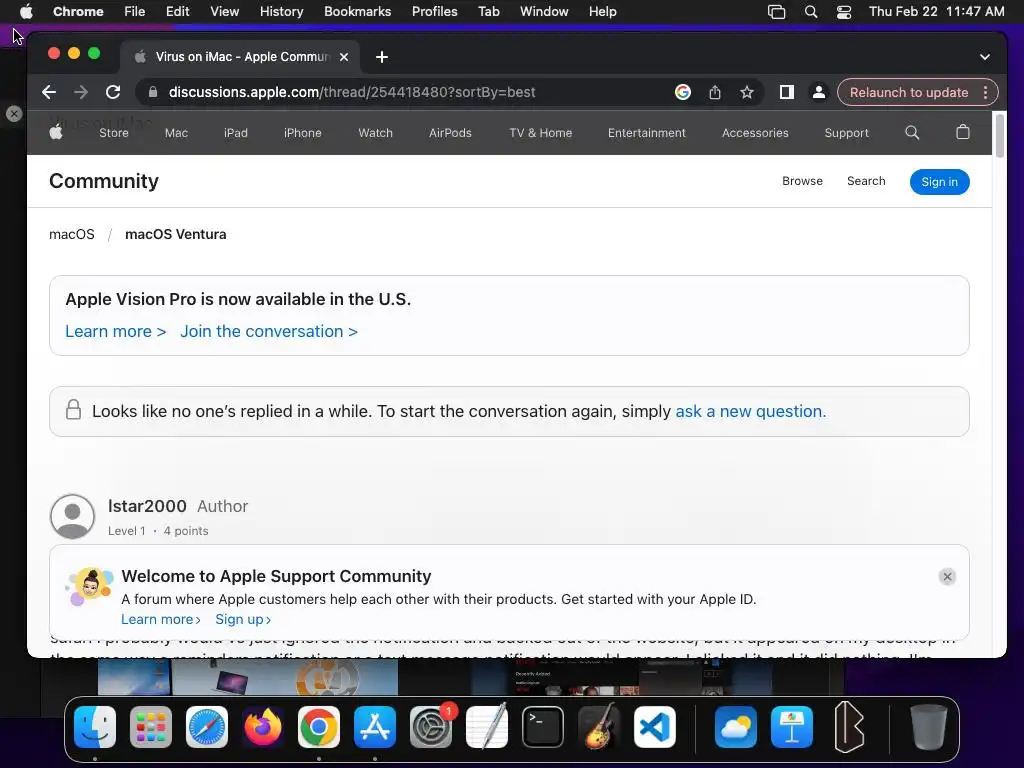The height and width of the screenshot is (768, 1024).
Task: Open the Chrome profile avatar icon
Action: click(x=818, y=92)
